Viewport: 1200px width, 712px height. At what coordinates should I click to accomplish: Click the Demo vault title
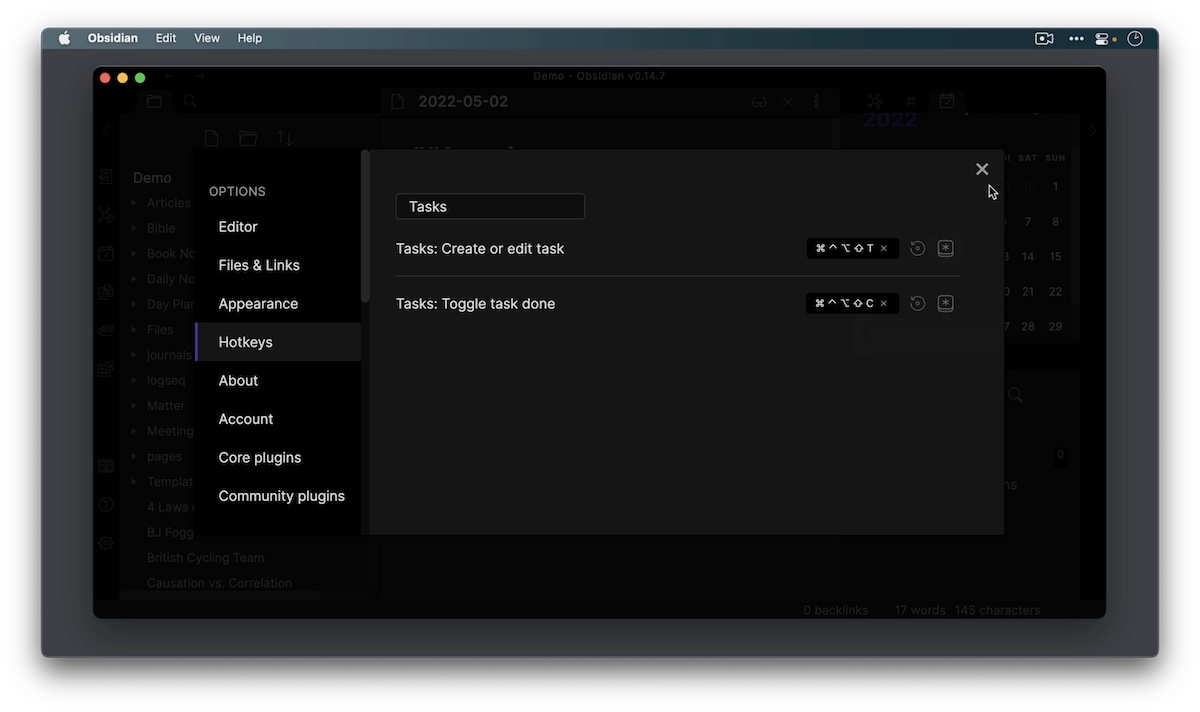tap(152, 178)
